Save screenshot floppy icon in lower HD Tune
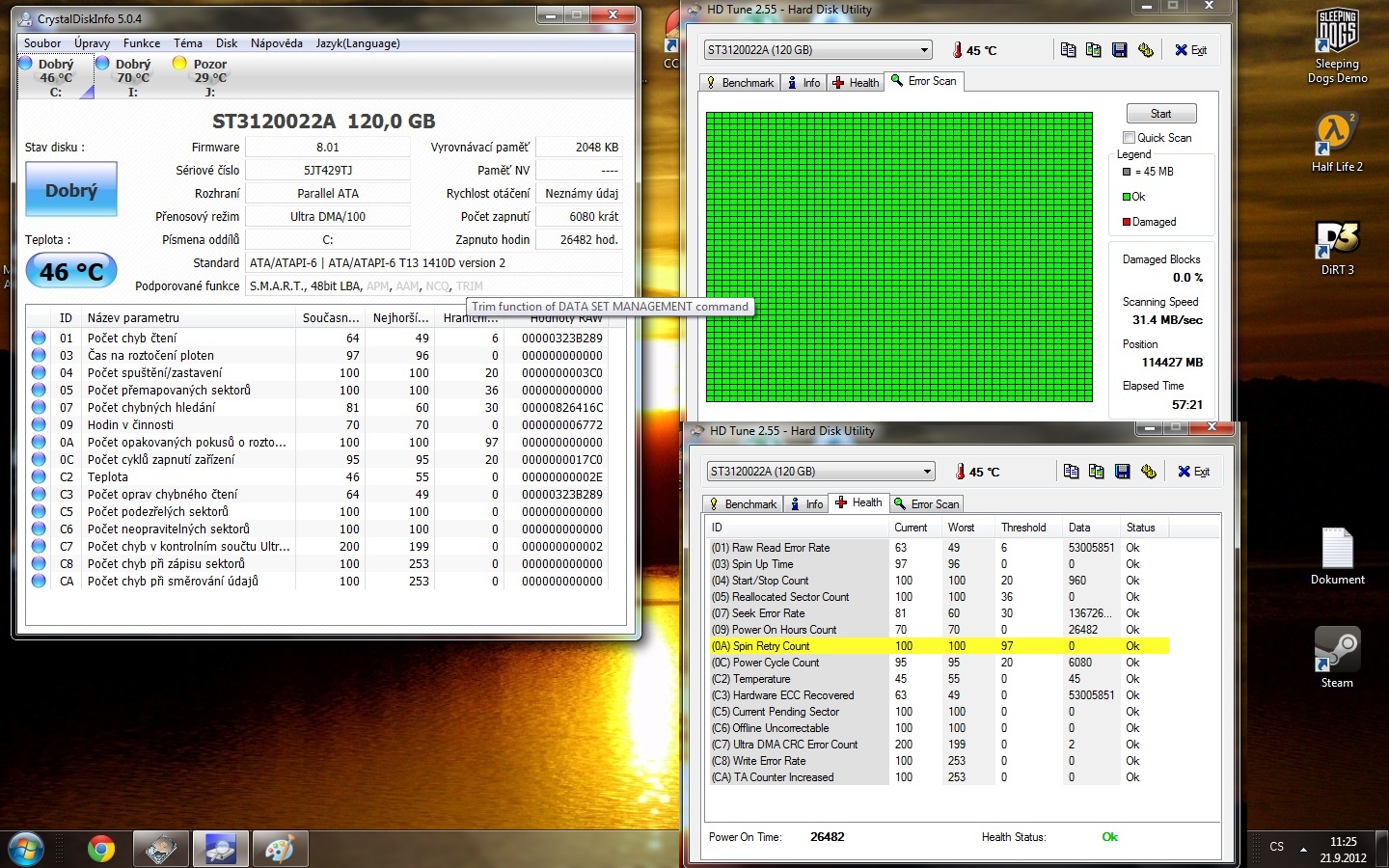This screenshot has width=1389, height=868. pyautogui.click(x=1122, y=472)
